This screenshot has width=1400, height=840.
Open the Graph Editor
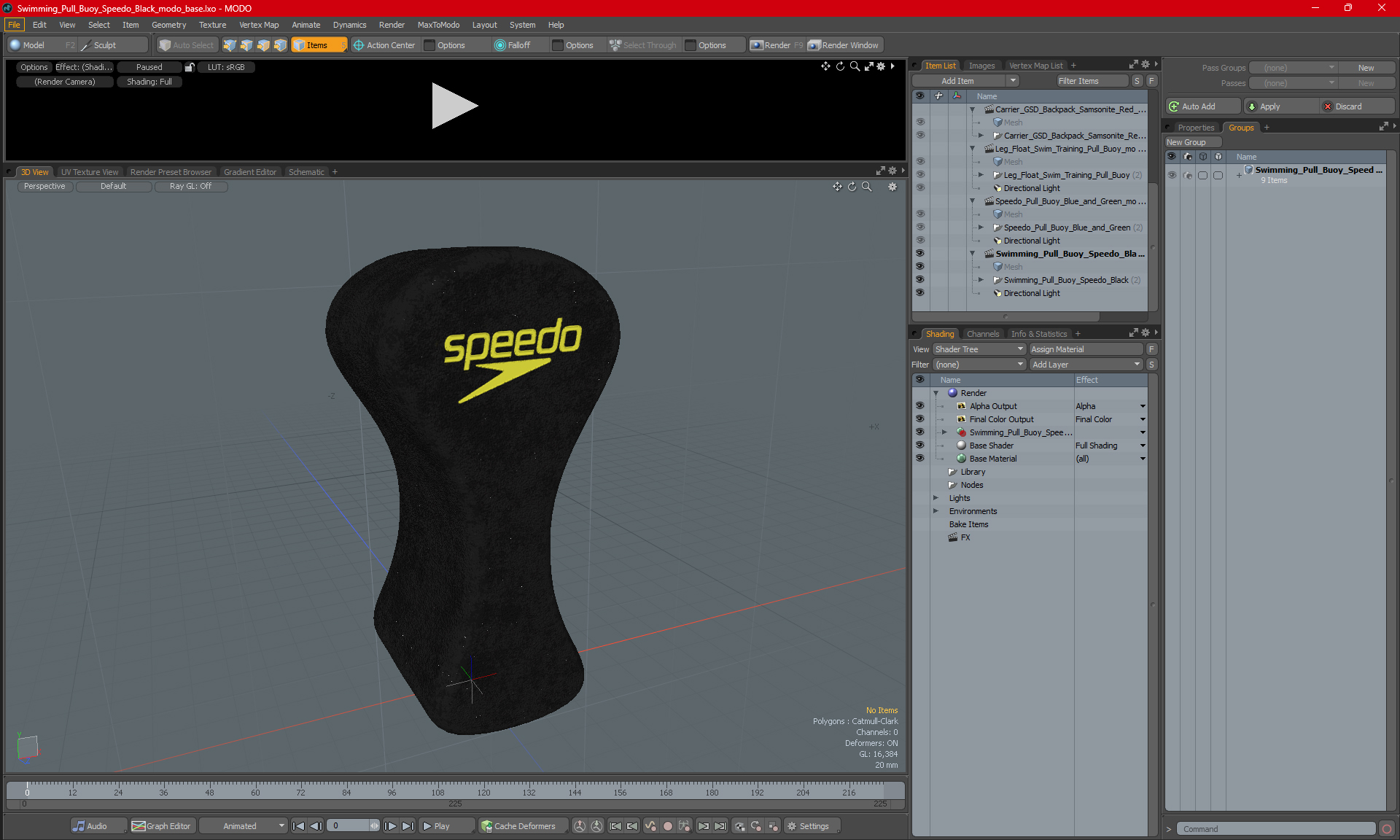click(x=162, y=826)
